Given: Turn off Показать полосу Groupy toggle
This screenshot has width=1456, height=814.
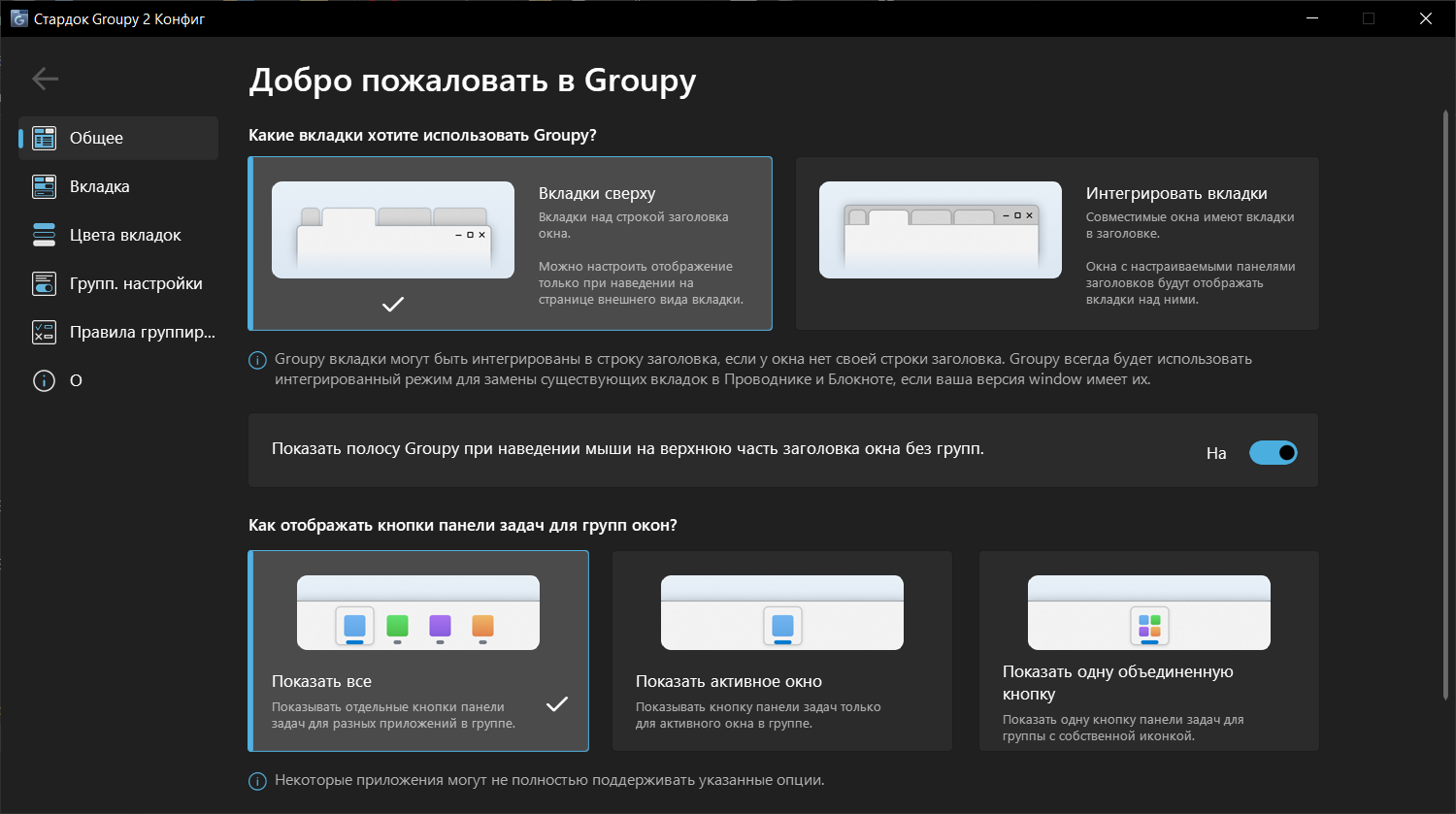Looking at the screenshot, I should pos(1273,452).
